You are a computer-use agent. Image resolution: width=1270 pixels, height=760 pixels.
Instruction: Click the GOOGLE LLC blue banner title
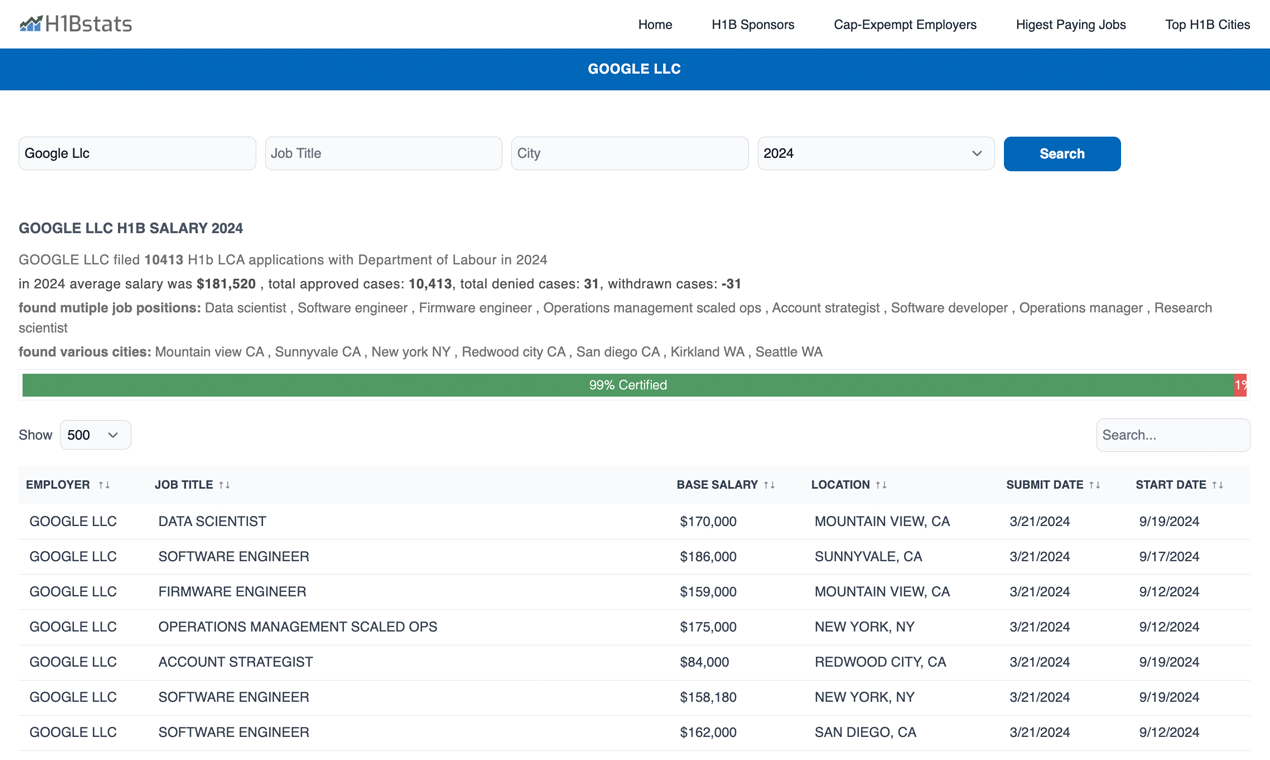(x=634, y=69)
